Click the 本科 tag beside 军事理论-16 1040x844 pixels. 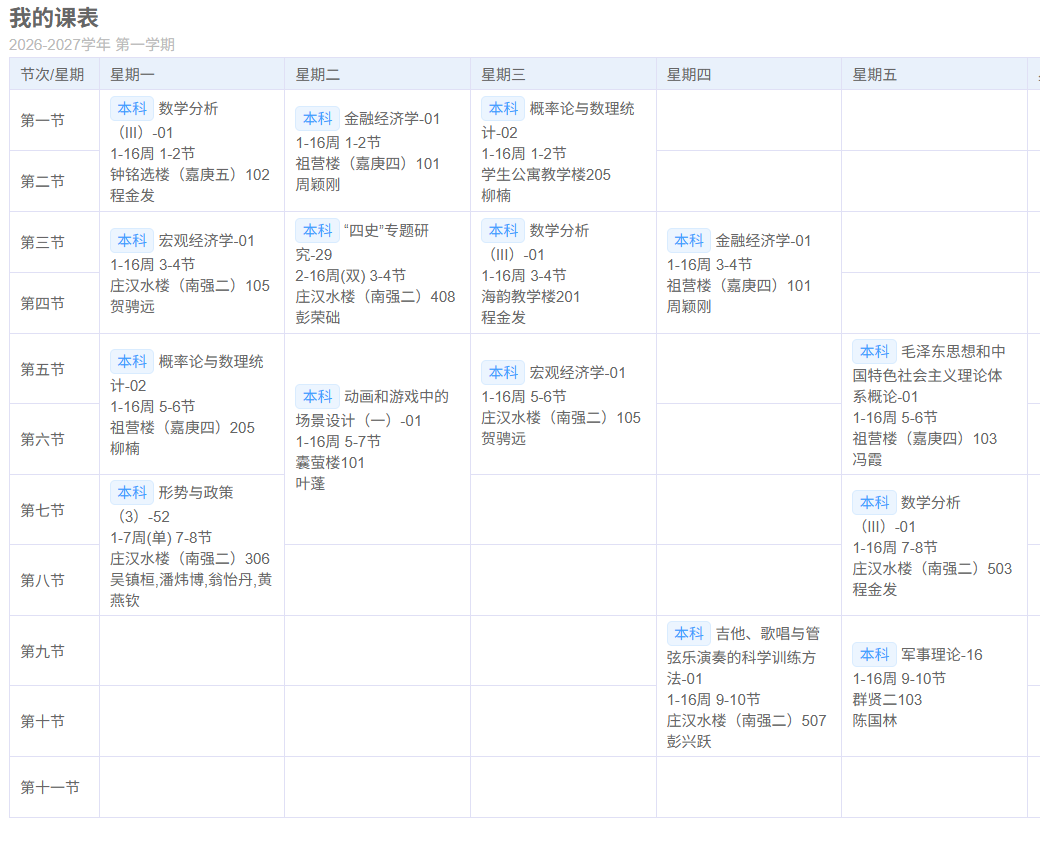pos(874,655)
